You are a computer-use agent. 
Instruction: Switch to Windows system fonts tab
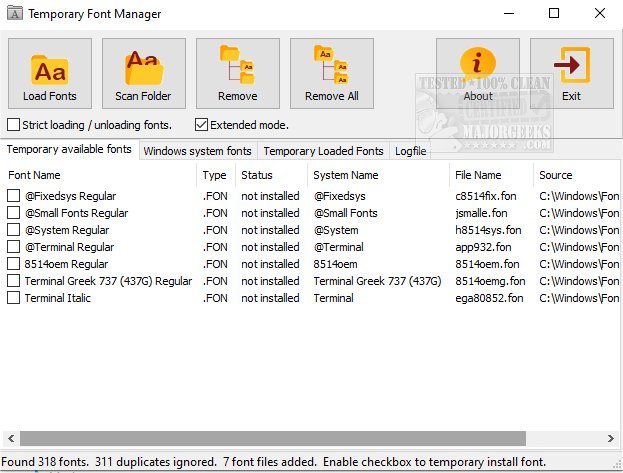pos(197,151)
